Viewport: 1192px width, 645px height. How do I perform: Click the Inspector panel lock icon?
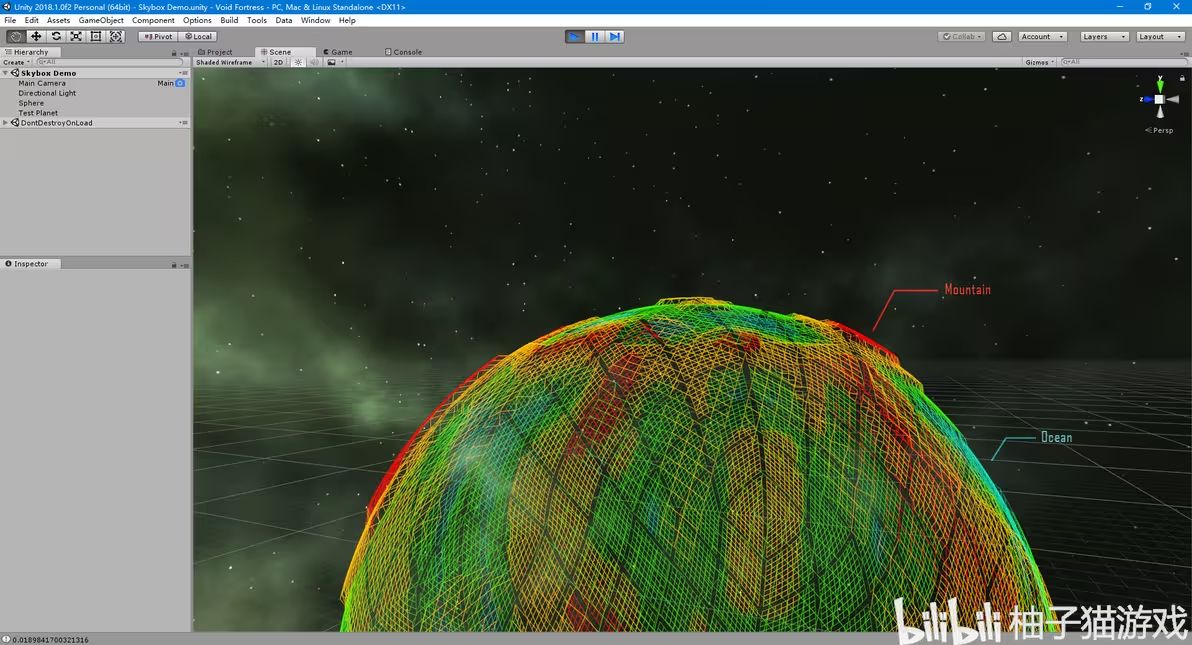[x=174, y=265]
